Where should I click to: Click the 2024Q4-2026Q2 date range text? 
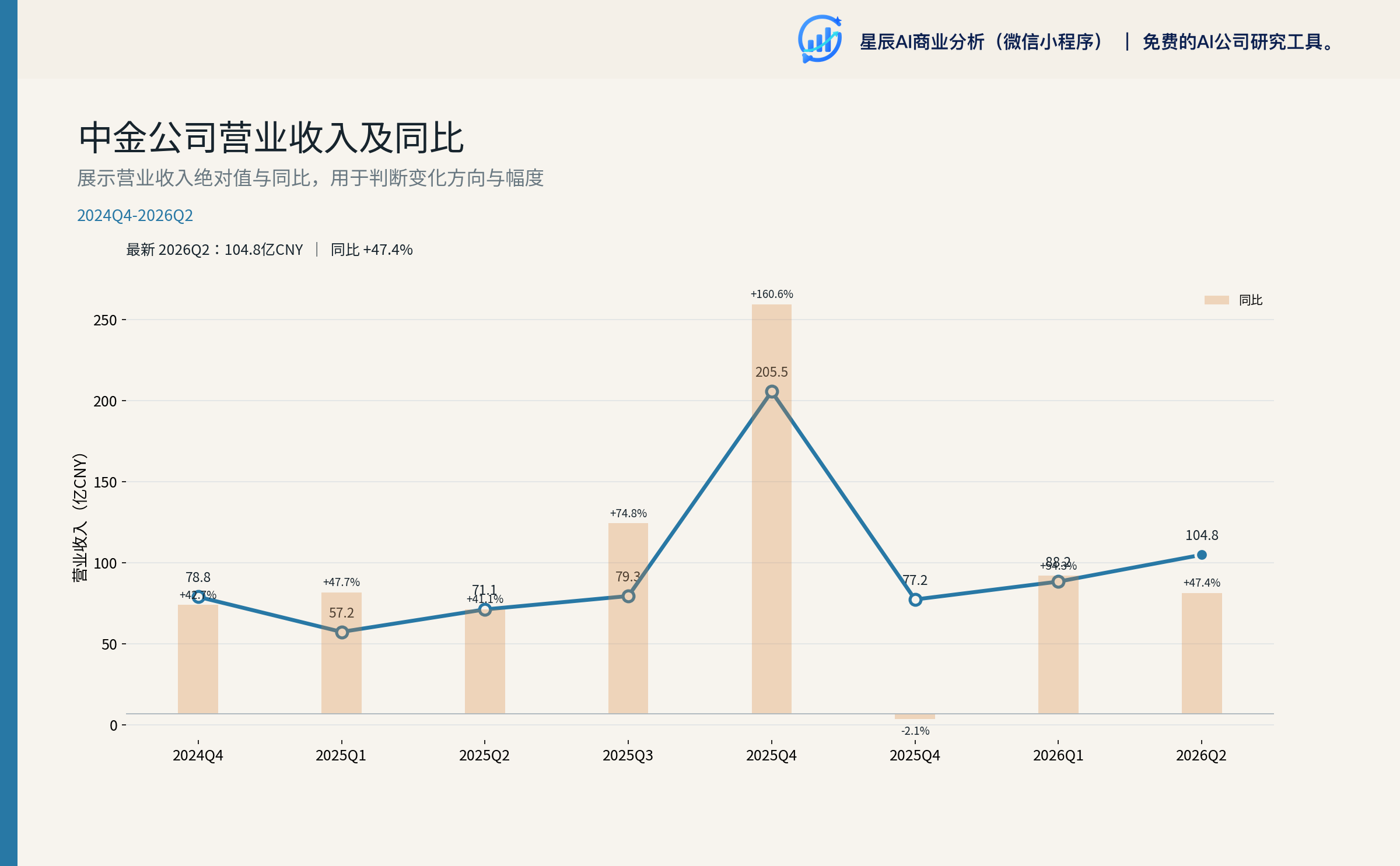135,215
